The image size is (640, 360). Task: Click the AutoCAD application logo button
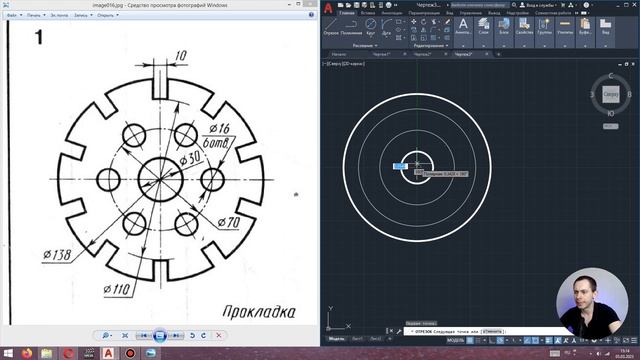pos(328,8)
